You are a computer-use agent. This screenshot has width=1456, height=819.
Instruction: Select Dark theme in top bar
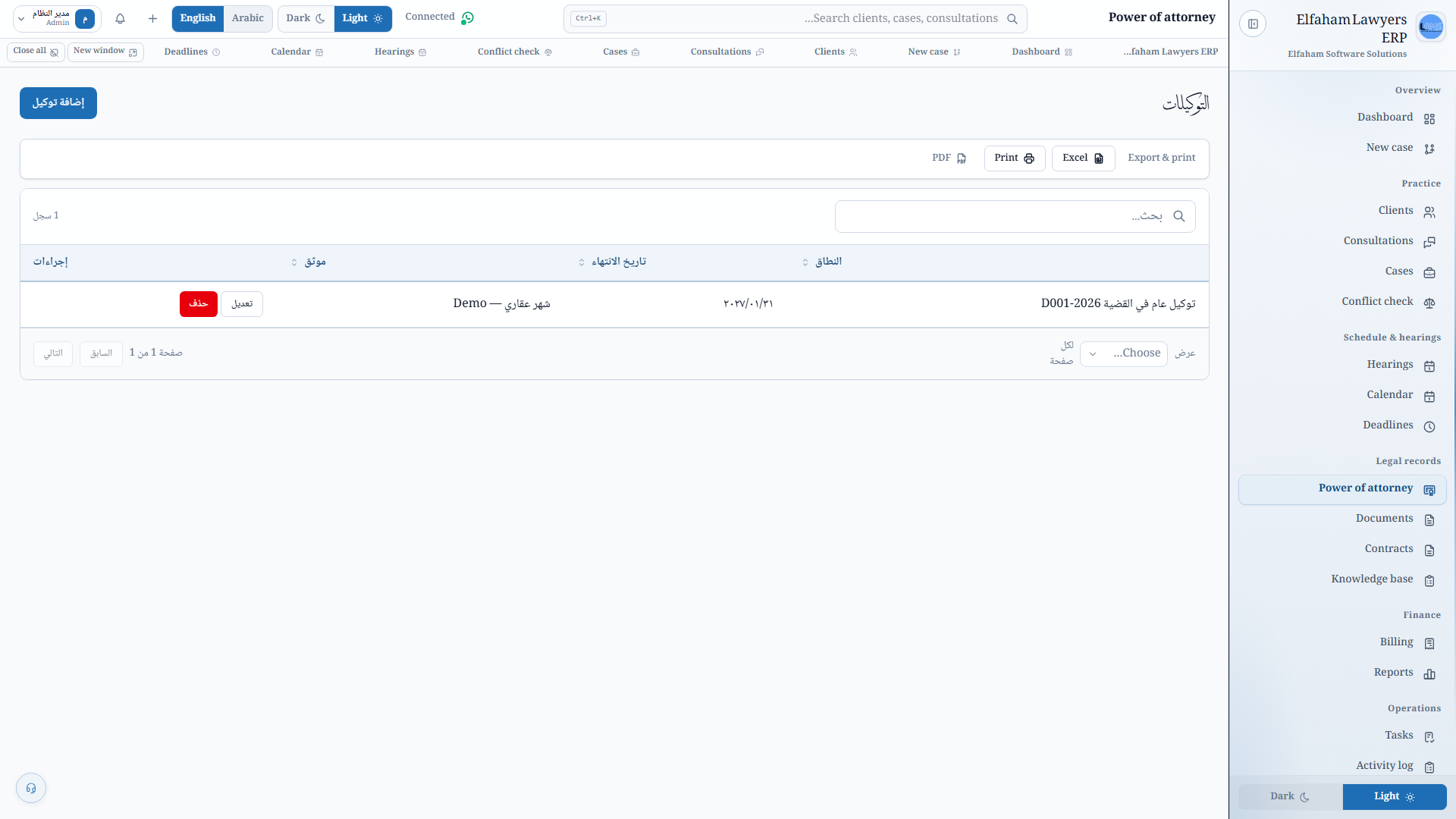point(306,18)
